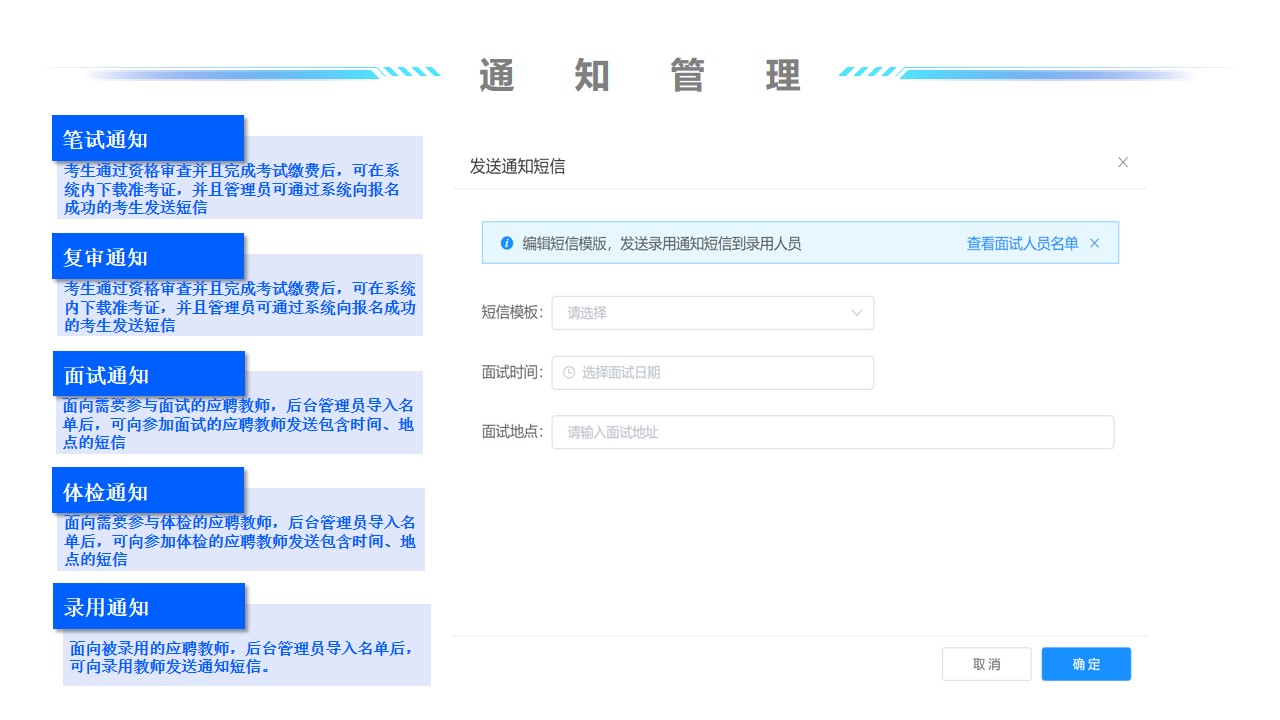Screen dimensions: 1280x720
Task: Confirm sending with the 确定 button
Action: (x=1086, y=664)
